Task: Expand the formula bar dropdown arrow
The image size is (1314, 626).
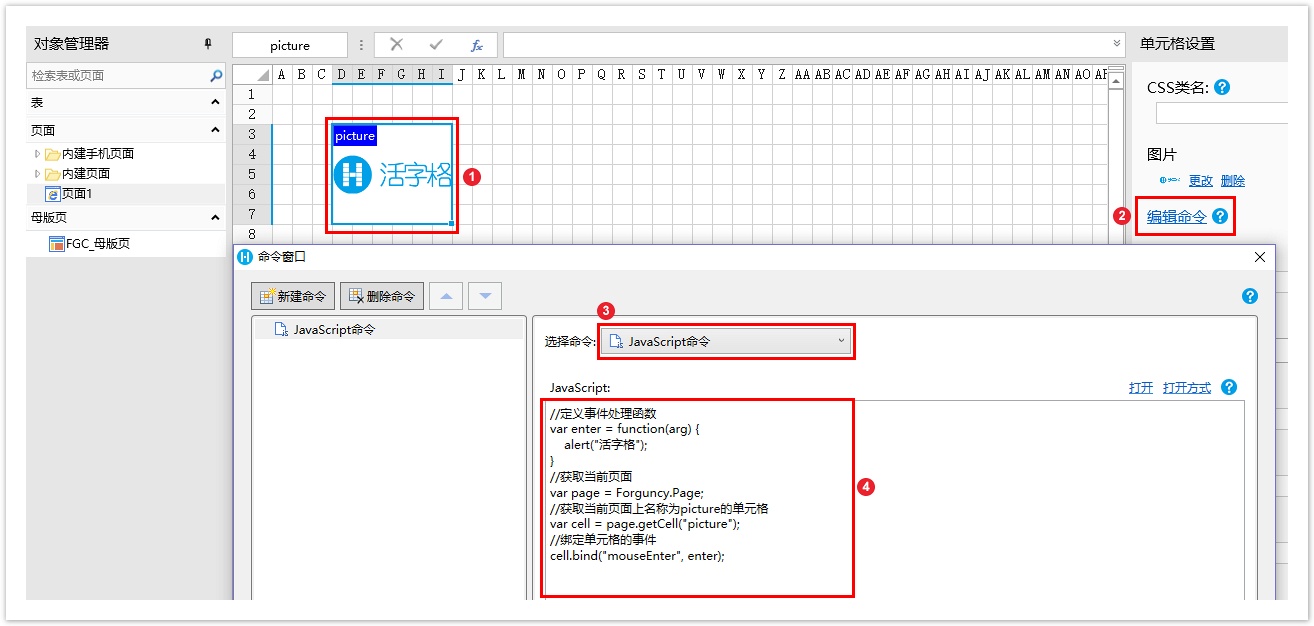Action: pyautogui.click(x=1117, y=45)
